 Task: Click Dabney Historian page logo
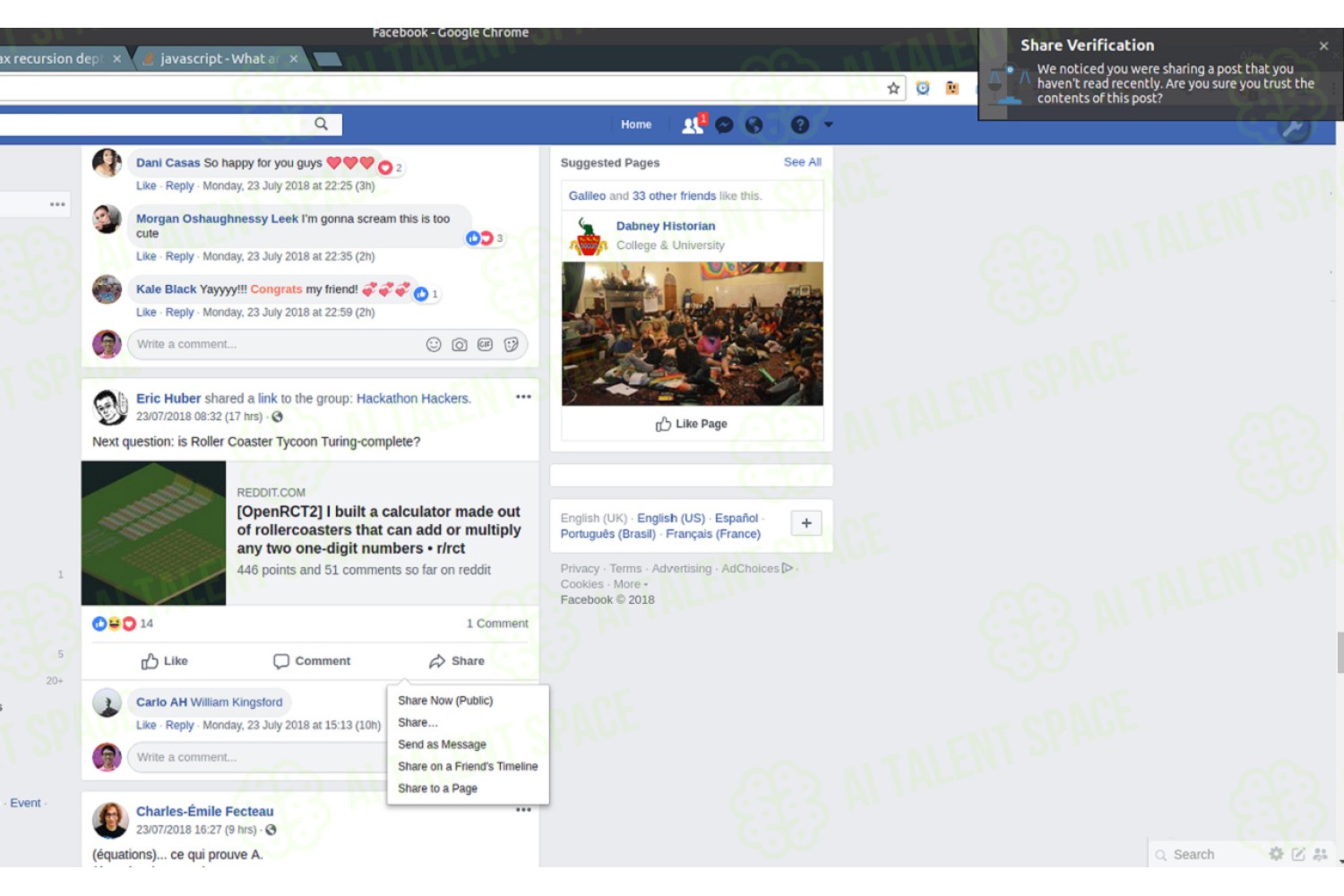click(x=588, y=237)
